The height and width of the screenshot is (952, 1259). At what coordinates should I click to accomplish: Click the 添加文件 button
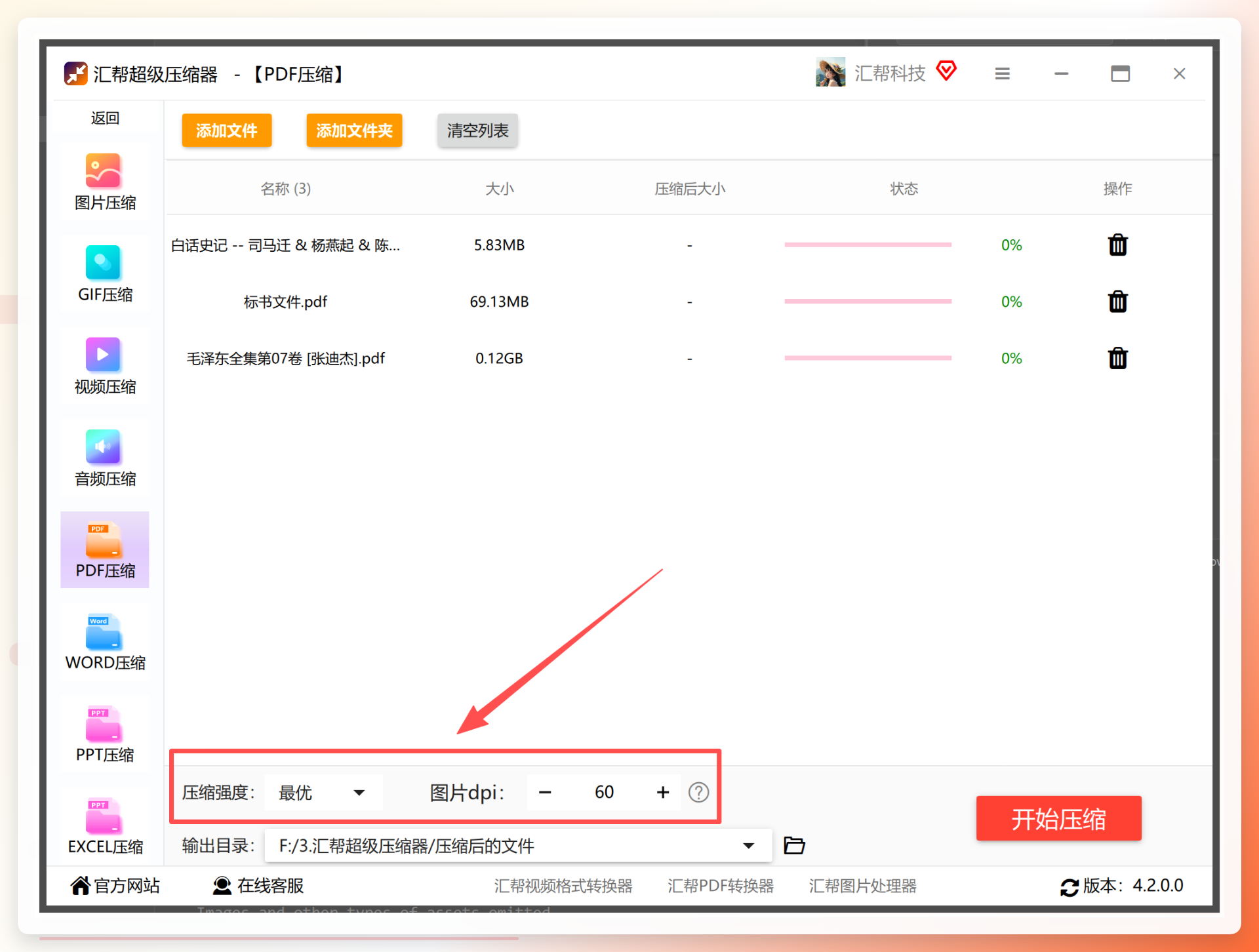click(226, 130)
